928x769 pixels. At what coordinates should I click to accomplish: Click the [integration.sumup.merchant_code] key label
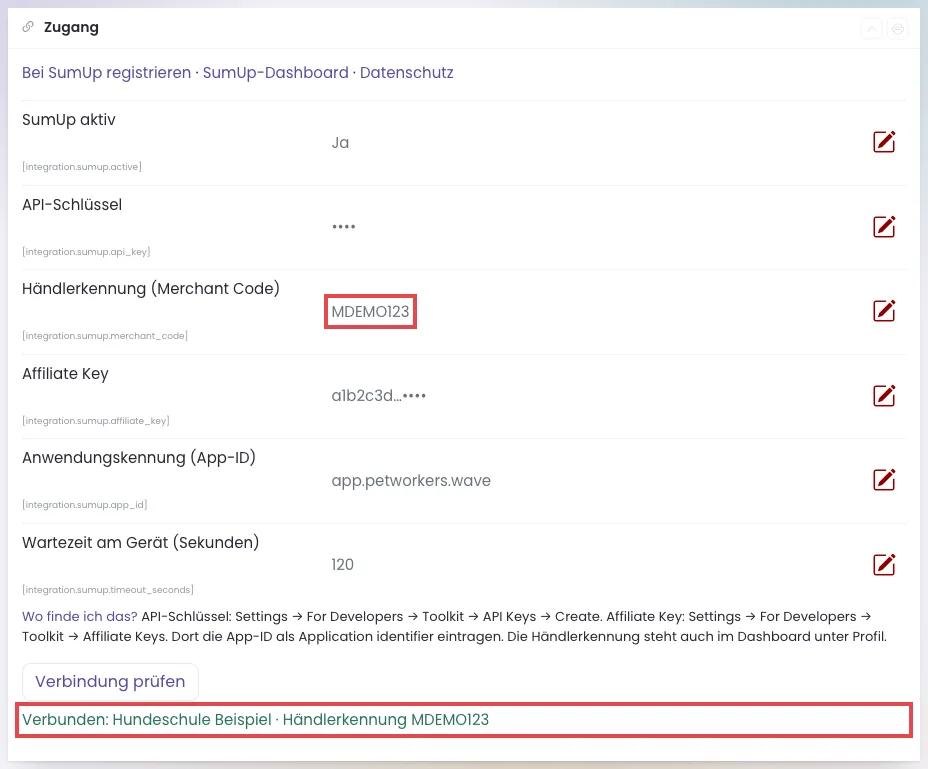[105, 336]
